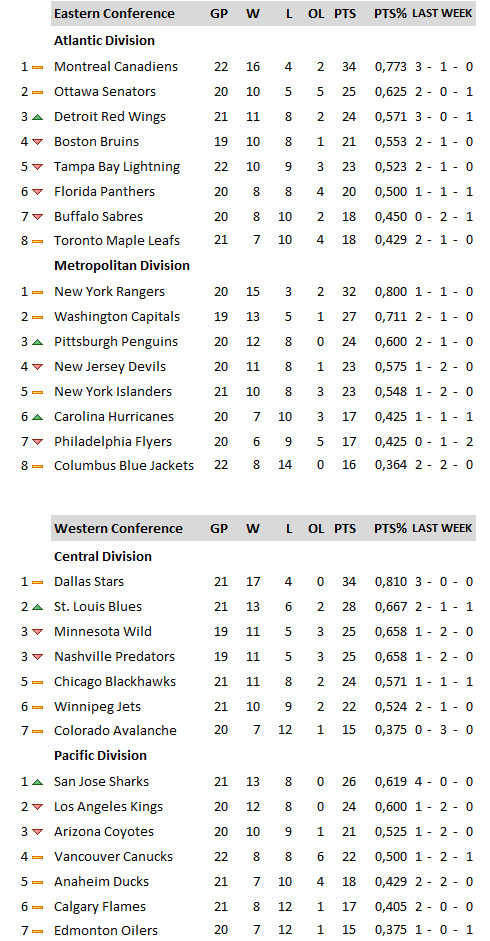Click red down arrow beside Philadelphia Flyers
The width and height of the screenshot is (490, 941).
coord(37,442)
